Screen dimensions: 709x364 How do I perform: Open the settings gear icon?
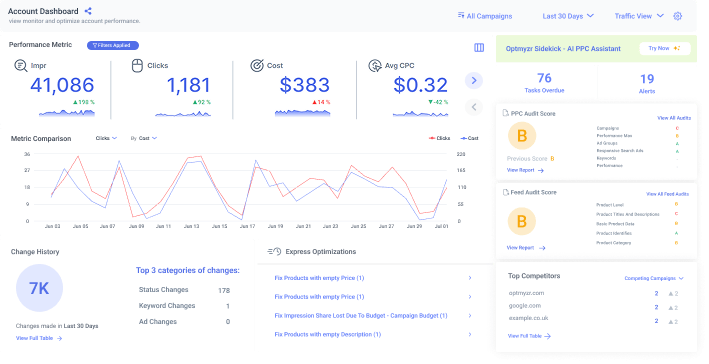pos(677,16)
